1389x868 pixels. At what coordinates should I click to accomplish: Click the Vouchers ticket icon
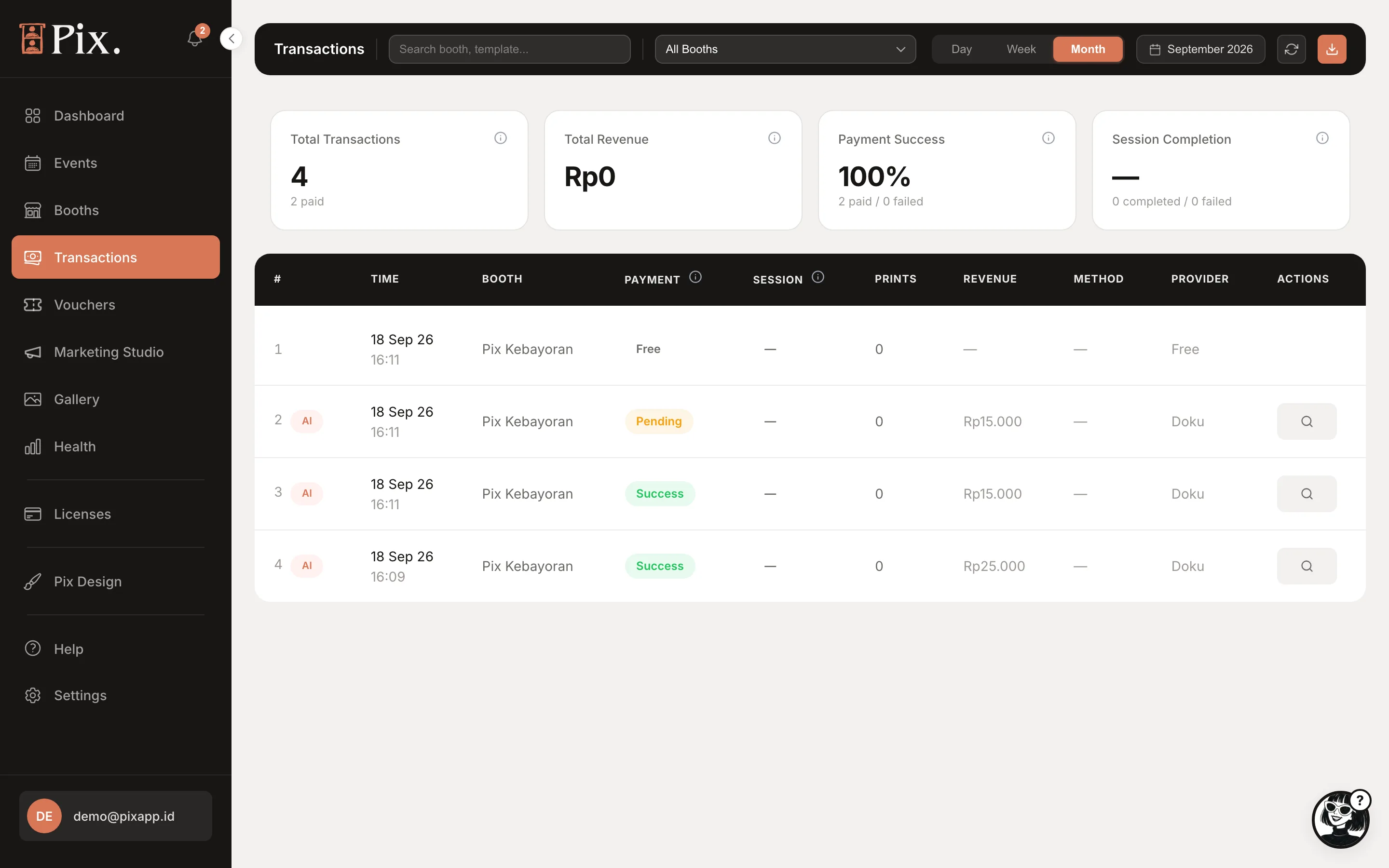pyautogui.click(x=33, y=305)
